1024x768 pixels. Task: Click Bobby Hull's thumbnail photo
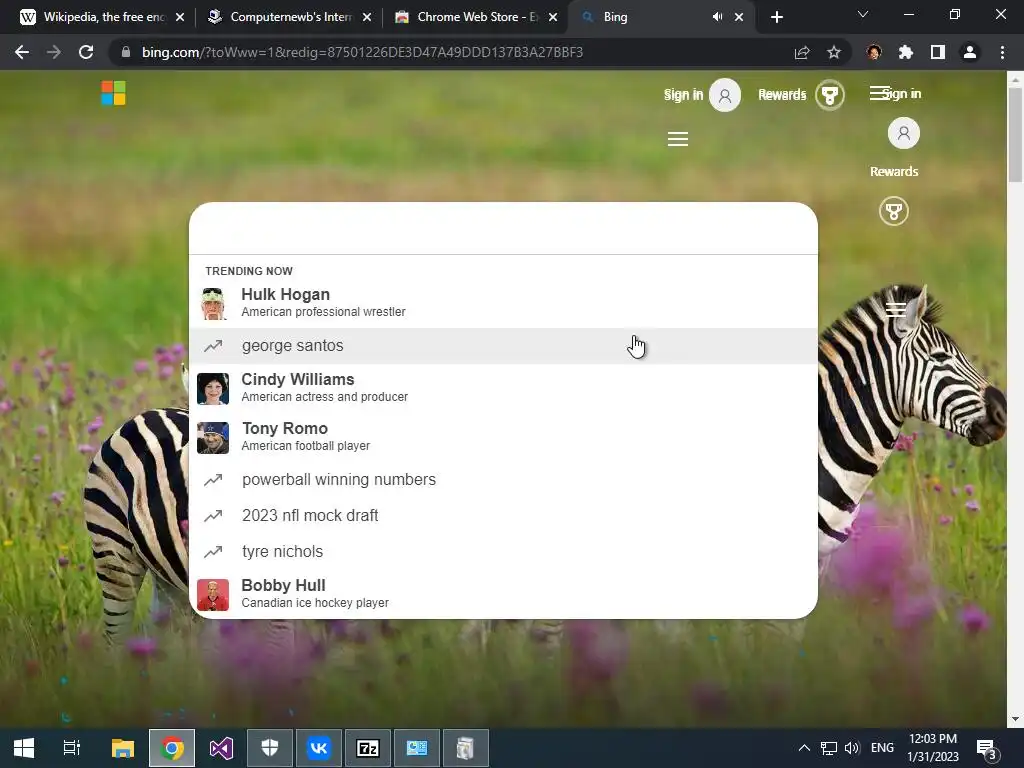[213, 594]
